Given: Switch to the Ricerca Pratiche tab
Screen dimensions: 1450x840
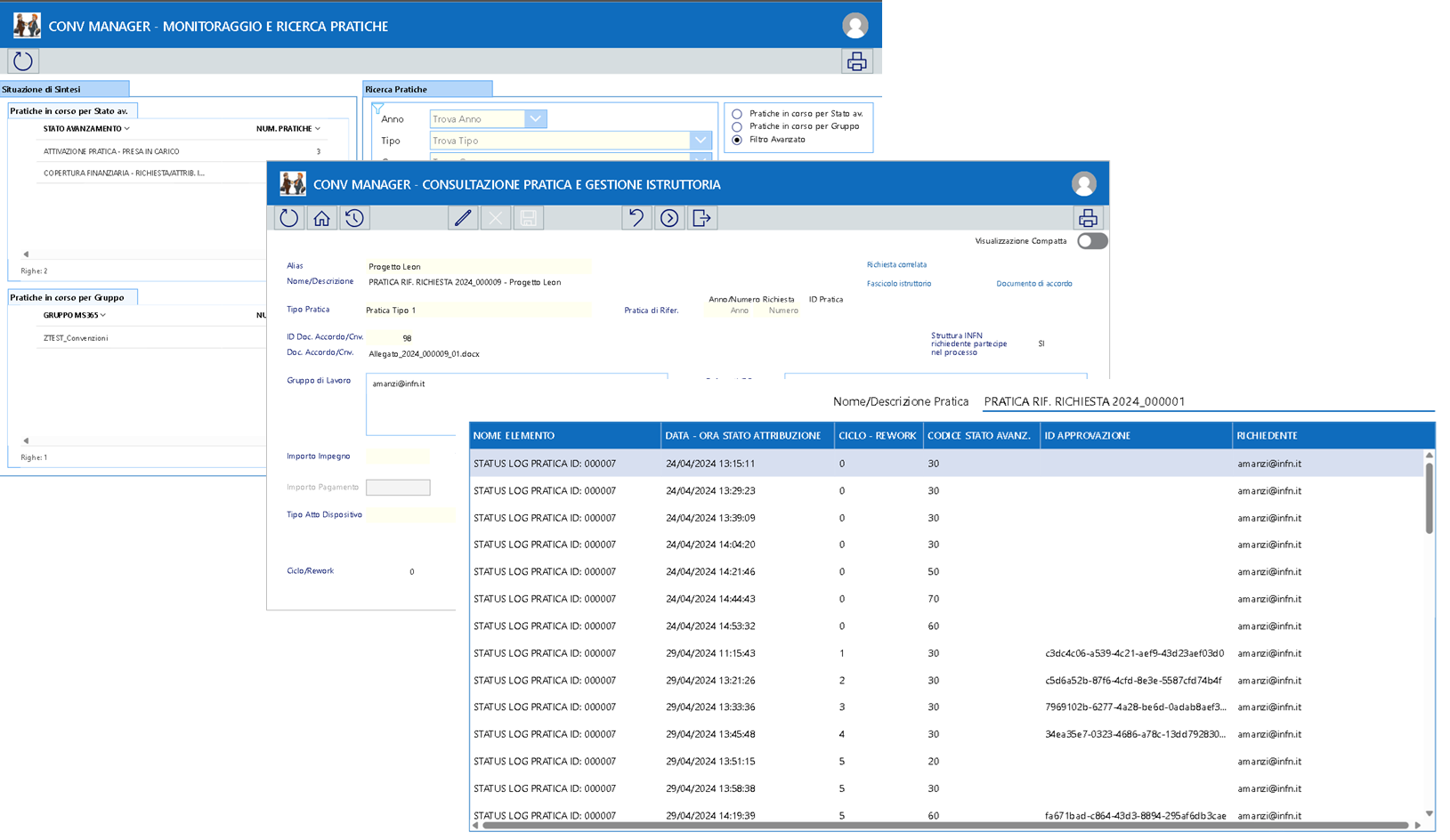Looking at the screenshot, I should [426, 88].
